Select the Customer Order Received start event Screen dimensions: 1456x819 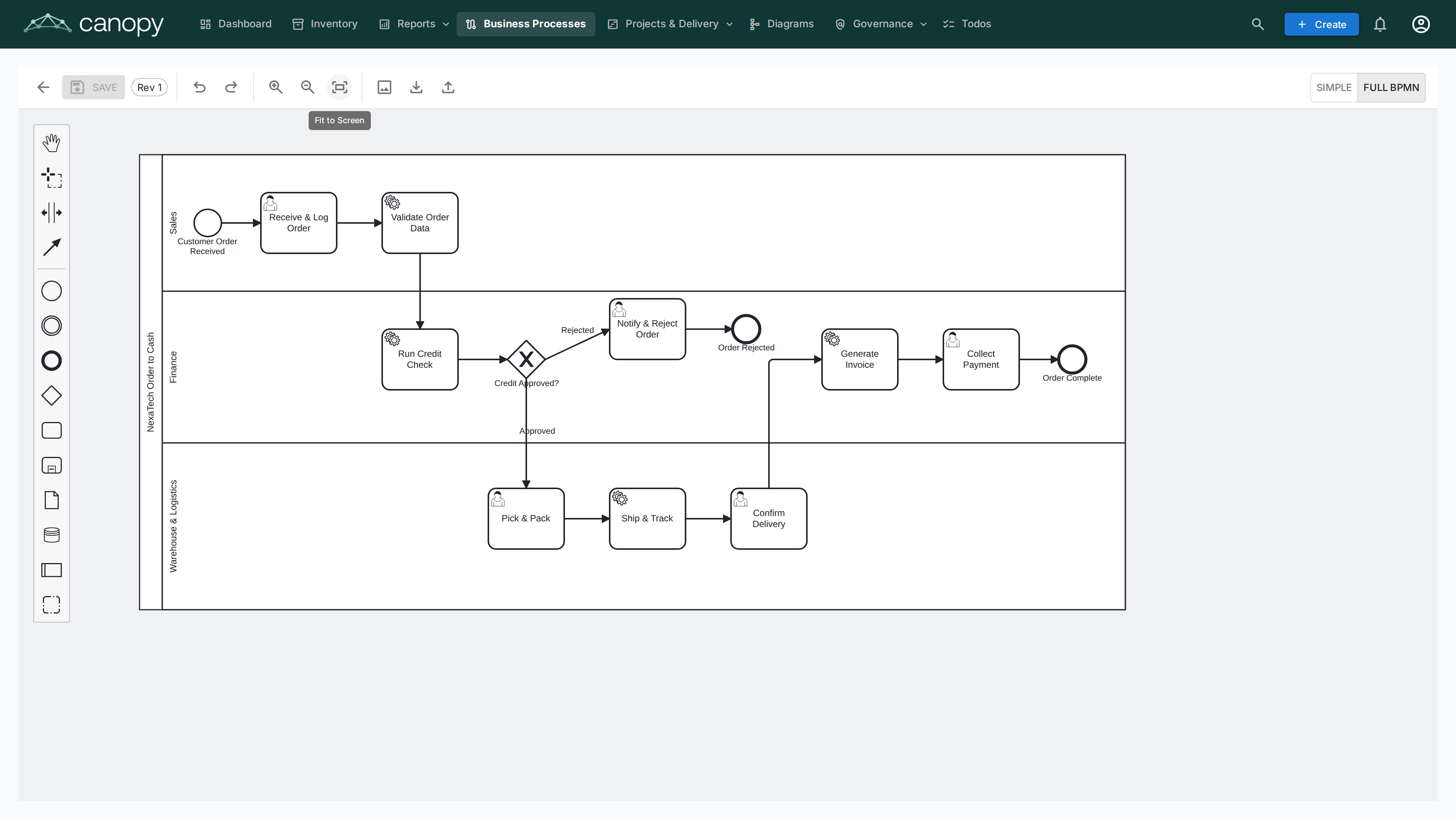(207, 223)
